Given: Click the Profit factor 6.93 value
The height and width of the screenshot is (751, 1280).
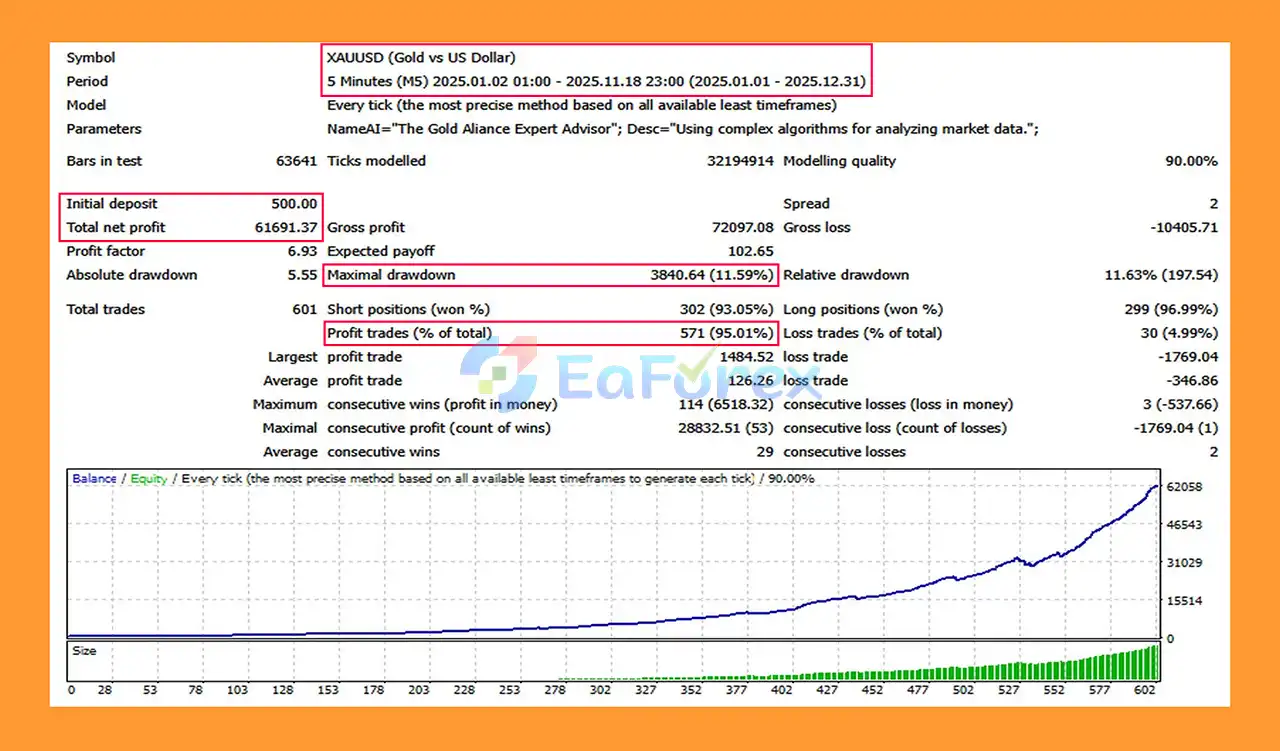Looking at the screenshot, I should tap(301, 252).
